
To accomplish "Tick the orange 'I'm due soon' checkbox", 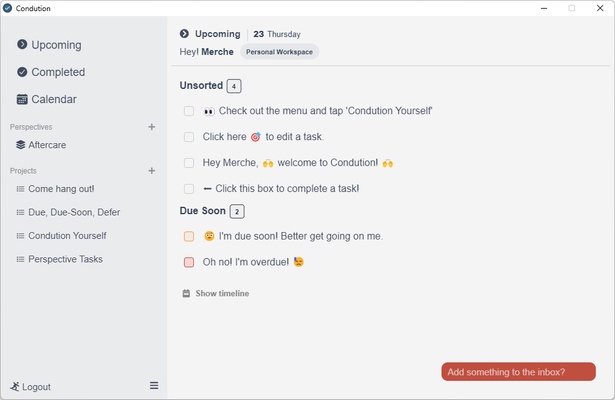I will click(x=189, y=237).
